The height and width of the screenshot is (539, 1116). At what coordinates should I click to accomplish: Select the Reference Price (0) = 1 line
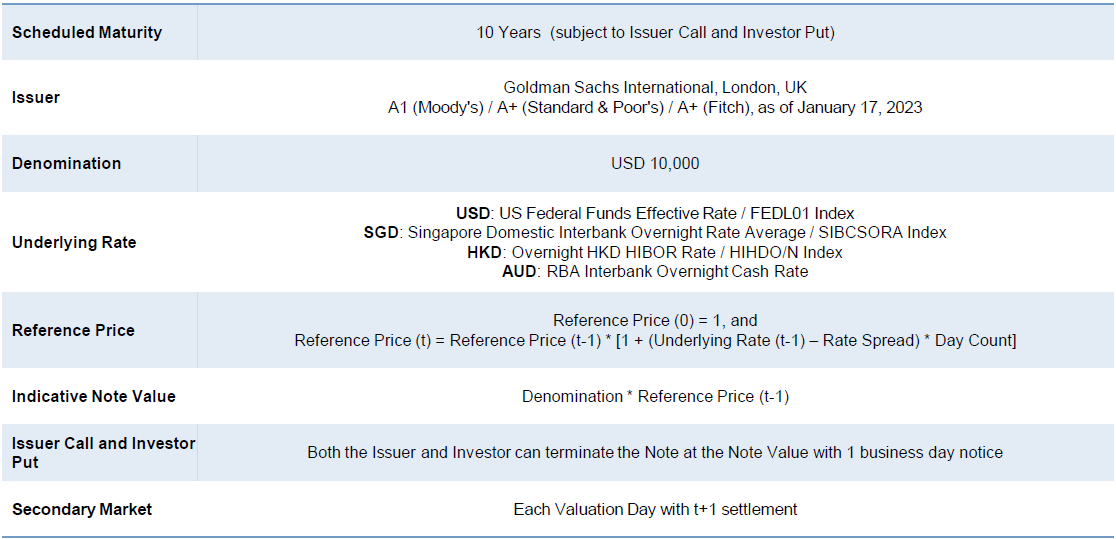[655, 321]
